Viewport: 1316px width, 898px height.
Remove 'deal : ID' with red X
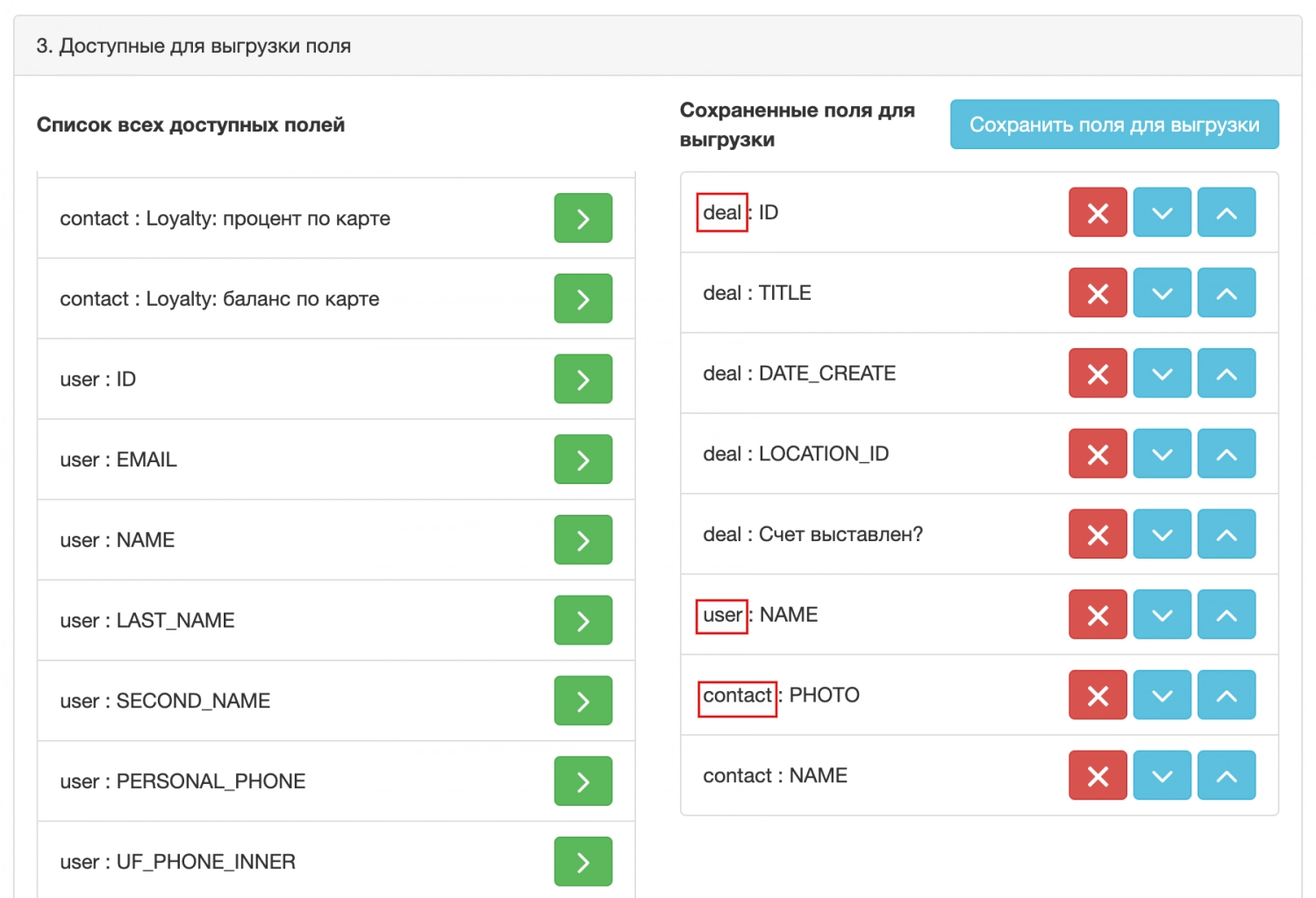tap(1097, 212)
